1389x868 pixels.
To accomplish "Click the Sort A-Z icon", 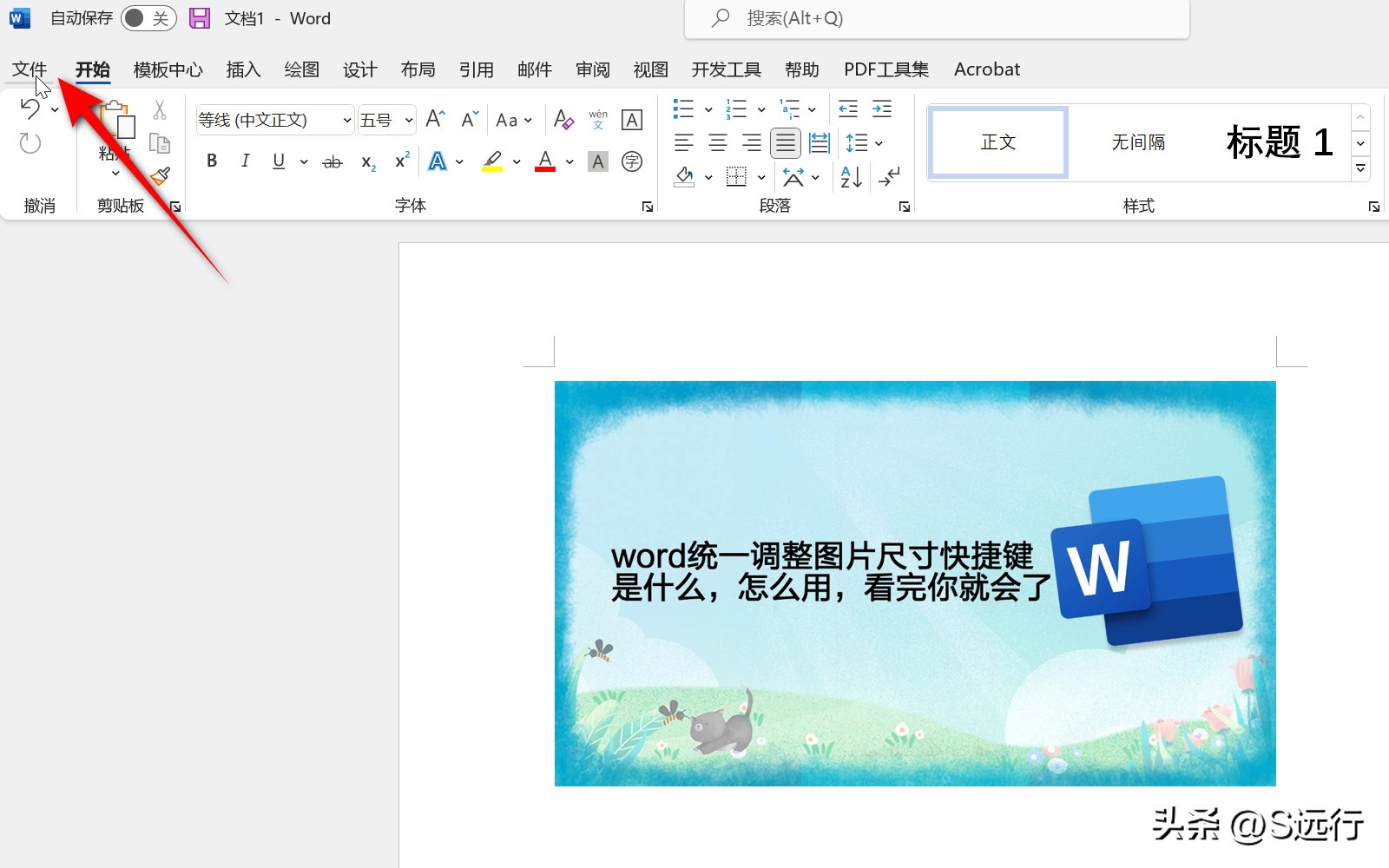I will 852,177.
